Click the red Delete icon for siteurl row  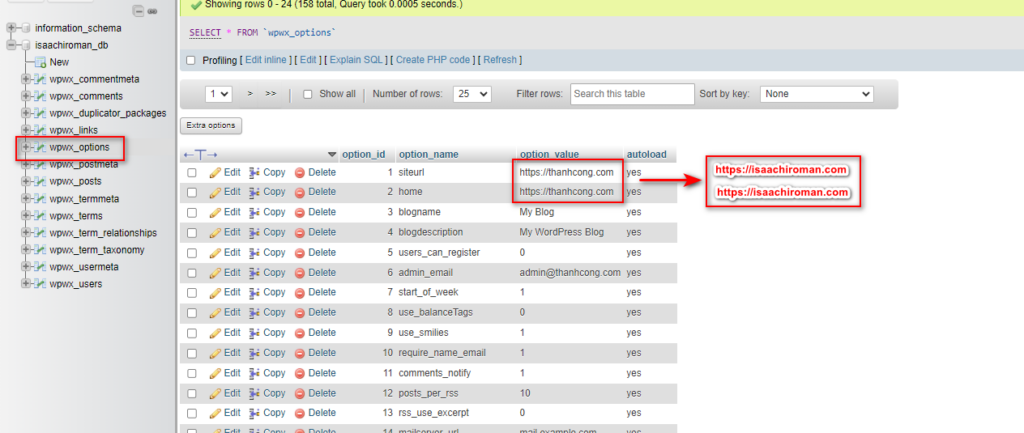pyautogui.click(x=300, y=173)
